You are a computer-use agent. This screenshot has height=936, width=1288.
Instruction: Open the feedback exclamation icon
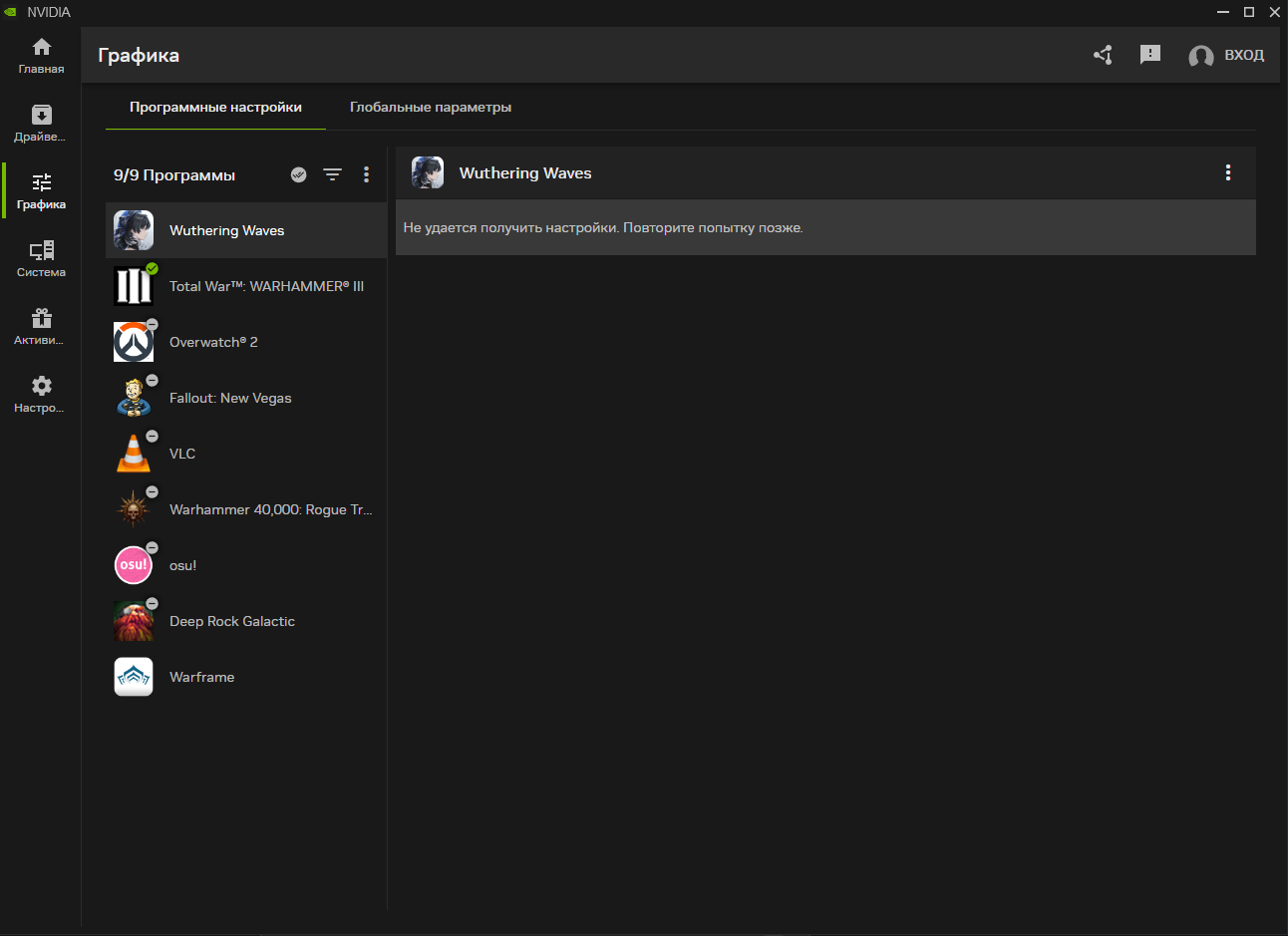(1150, 55)
